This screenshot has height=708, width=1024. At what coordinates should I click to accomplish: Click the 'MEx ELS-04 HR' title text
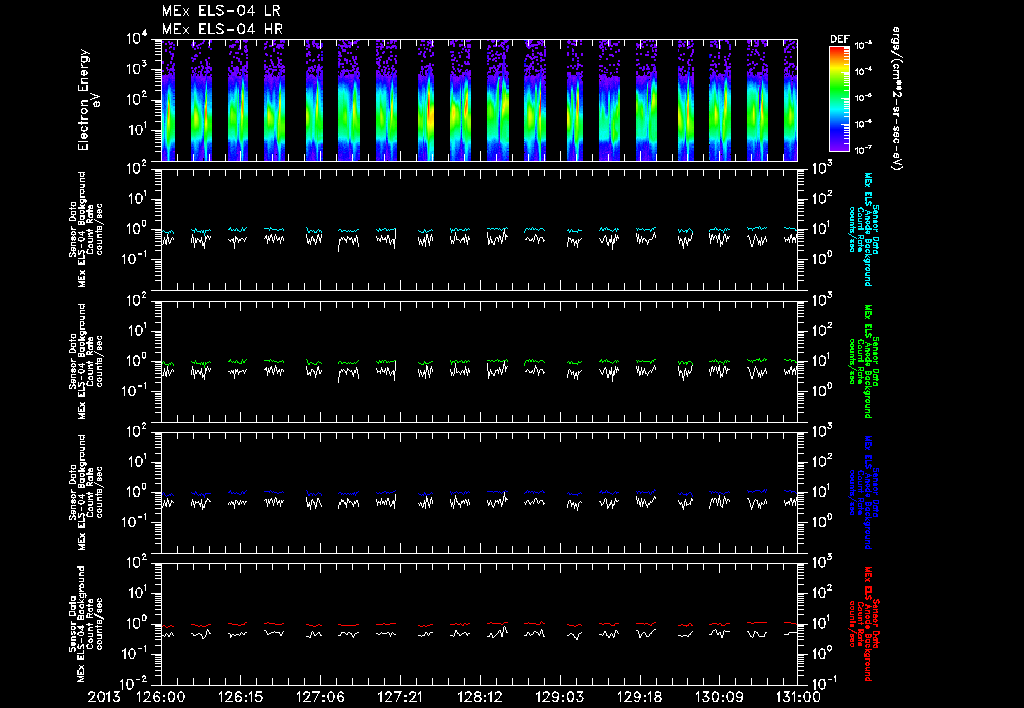pos(222,29)
